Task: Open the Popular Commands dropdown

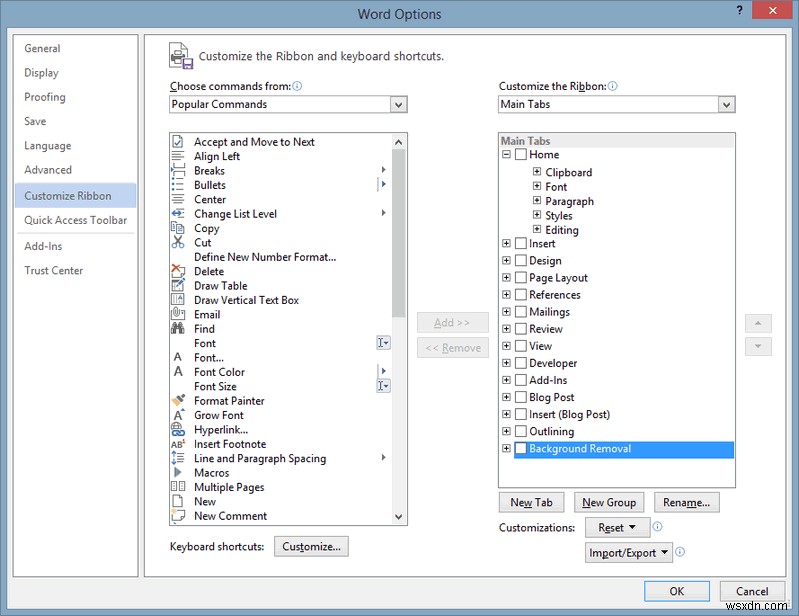Action: 398,104
